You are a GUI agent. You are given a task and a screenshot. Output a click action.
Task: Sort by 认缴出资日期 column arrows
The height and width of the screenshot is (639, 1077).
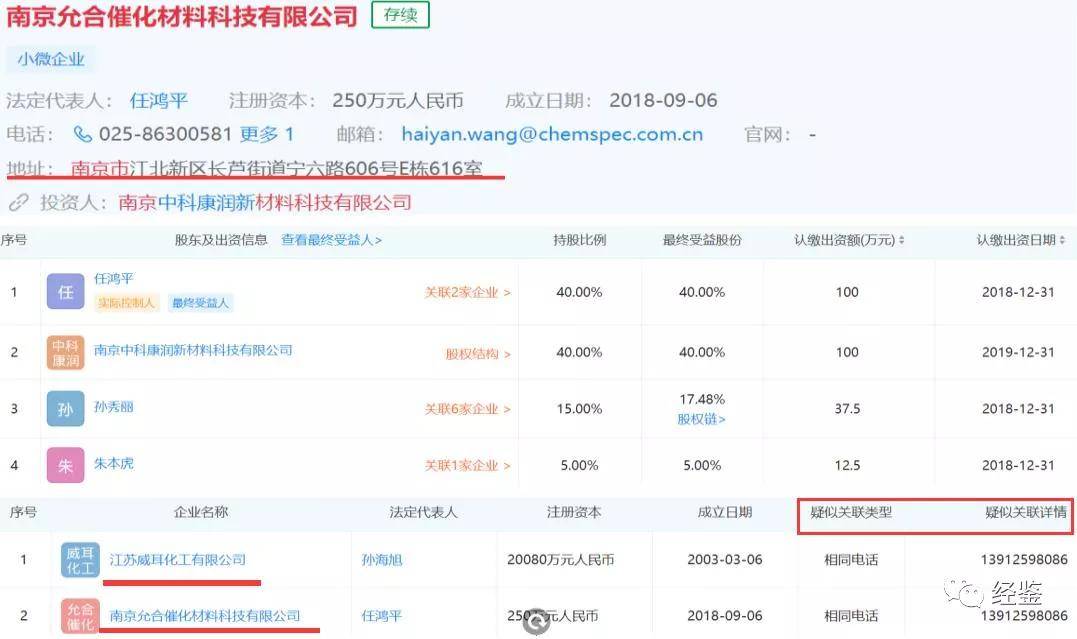point(1061,240)
